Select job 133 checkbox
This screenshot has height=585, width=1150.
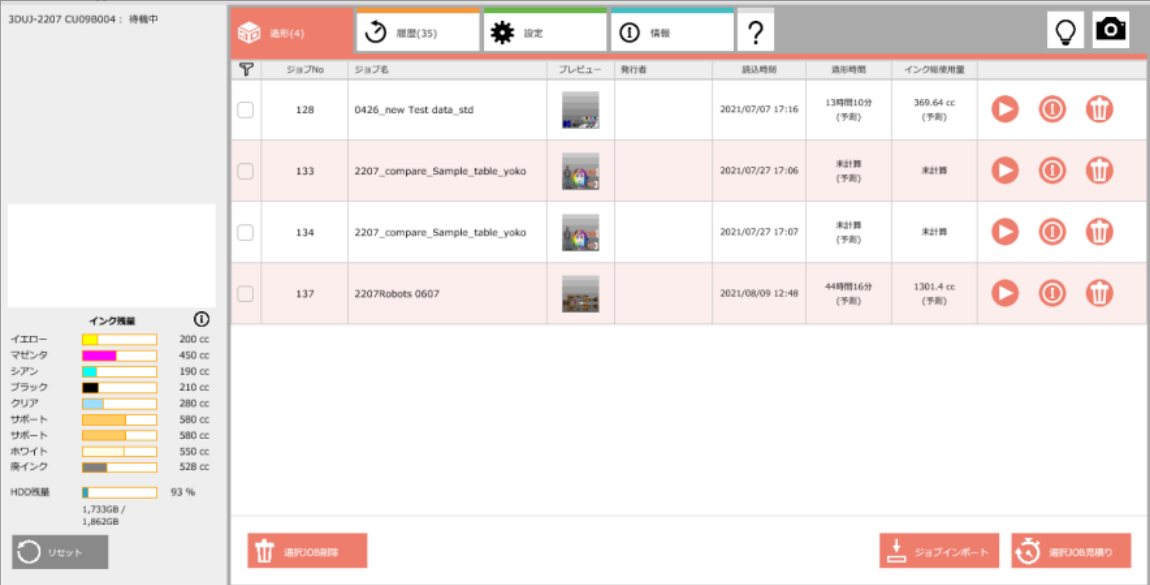(x=245, y=171)
